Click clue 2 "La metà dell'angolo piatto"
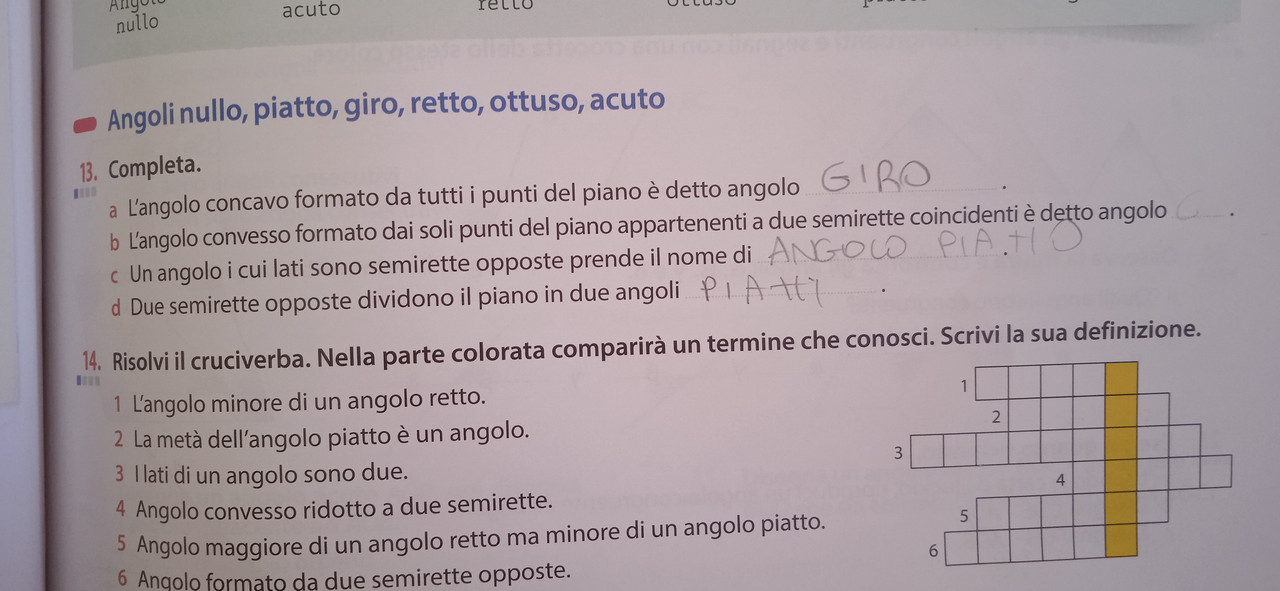 point(322,435)
